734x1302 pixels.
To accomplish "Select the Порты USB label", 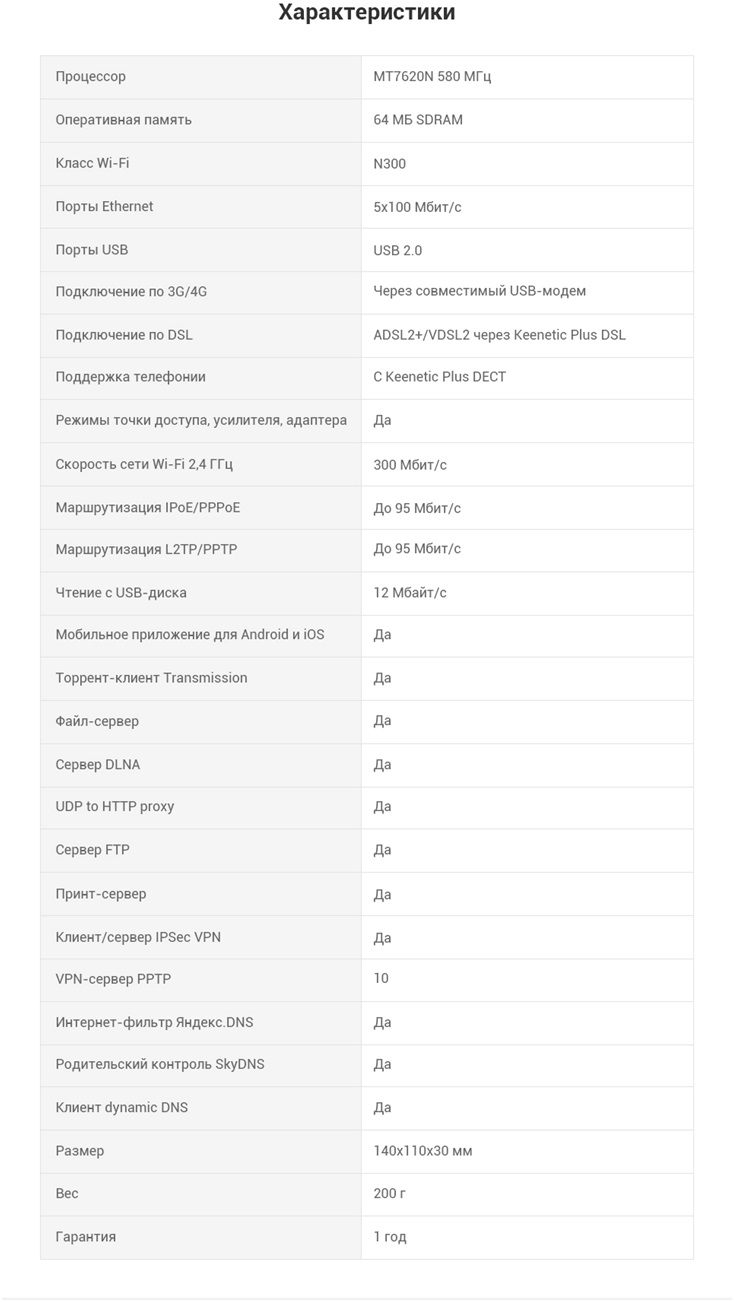I will [92, 250].
